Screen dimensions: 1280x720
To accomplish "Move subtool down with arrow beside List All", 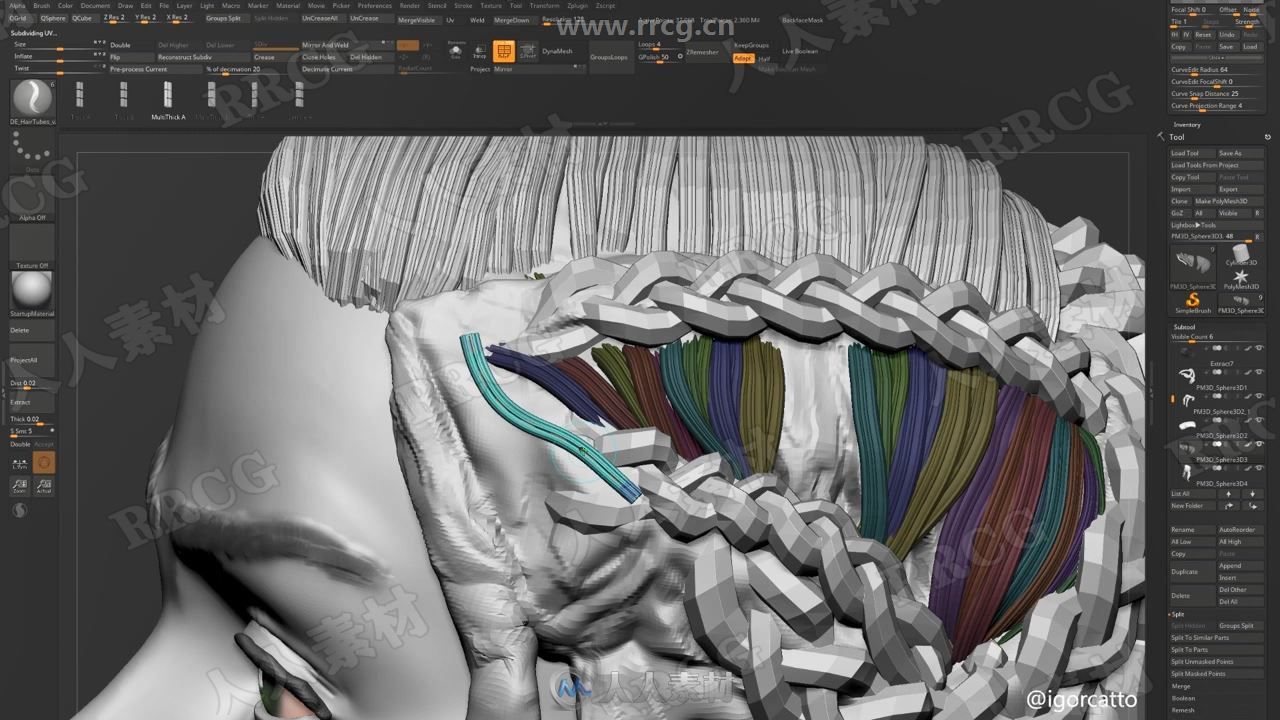I will 1252,494.
